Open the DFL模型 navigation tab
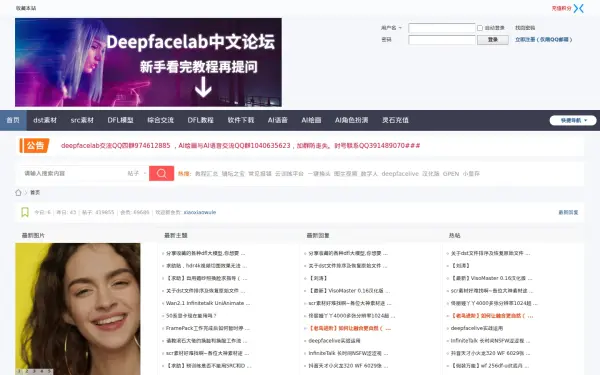The height and width of the screenshot is (375, 600). (x=120, y=120)
